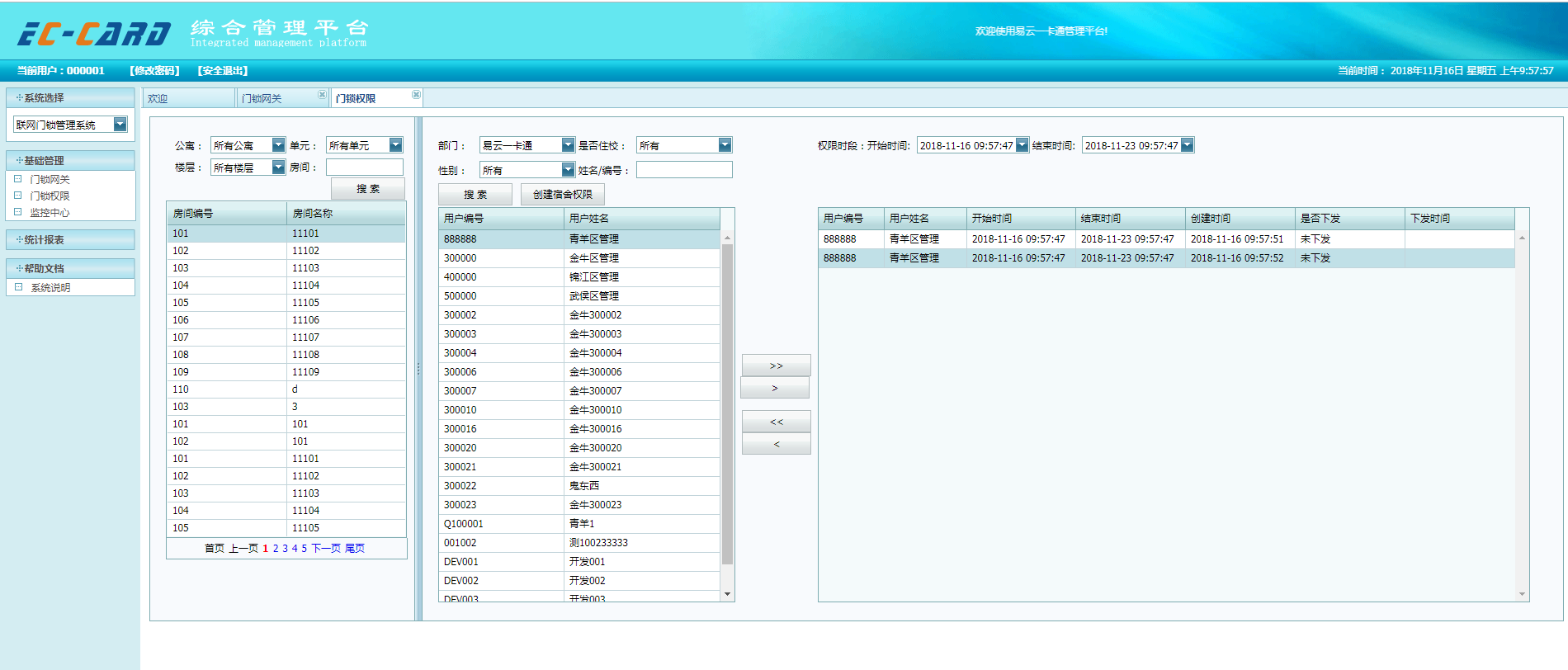
Task: Click 下一页 in room list pagination
Action: tap(326, 548)
